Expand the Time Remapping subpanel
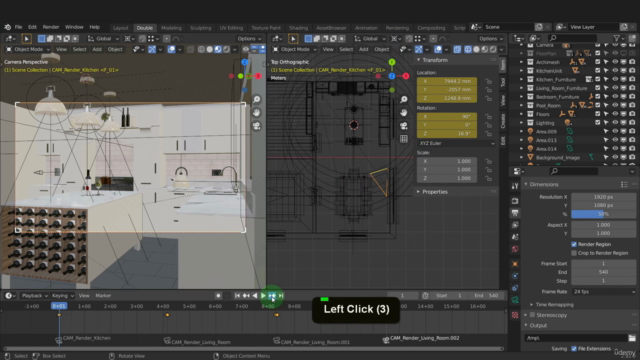 coord(531,305)
